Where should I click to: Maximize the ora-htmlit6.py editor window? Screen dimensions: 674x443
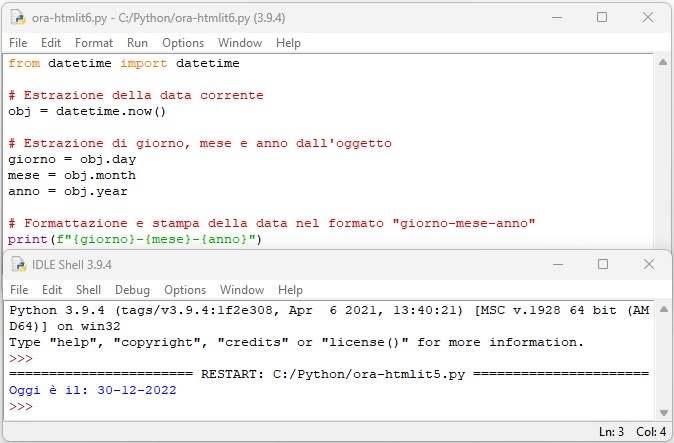pyautogui.click(x=602, y=17)
